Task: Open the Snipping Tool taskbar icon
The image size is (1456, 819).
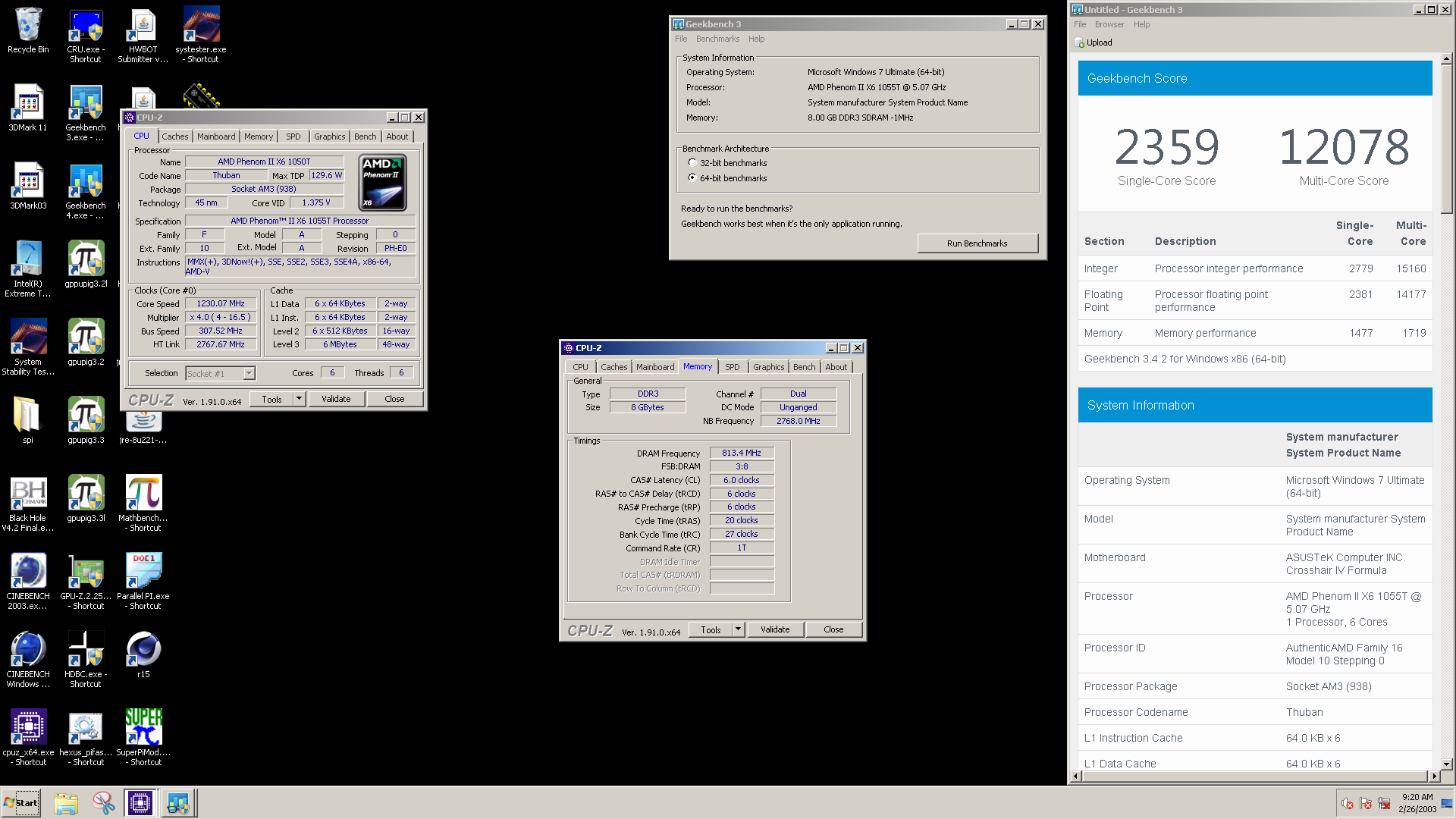Action: coord(103,803)
